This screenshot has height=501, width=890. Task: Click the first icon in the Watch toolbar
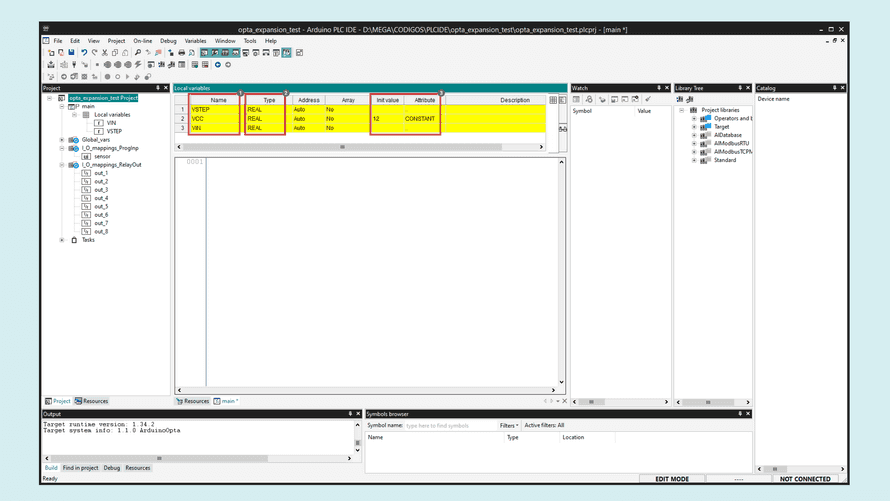point(577,99)
